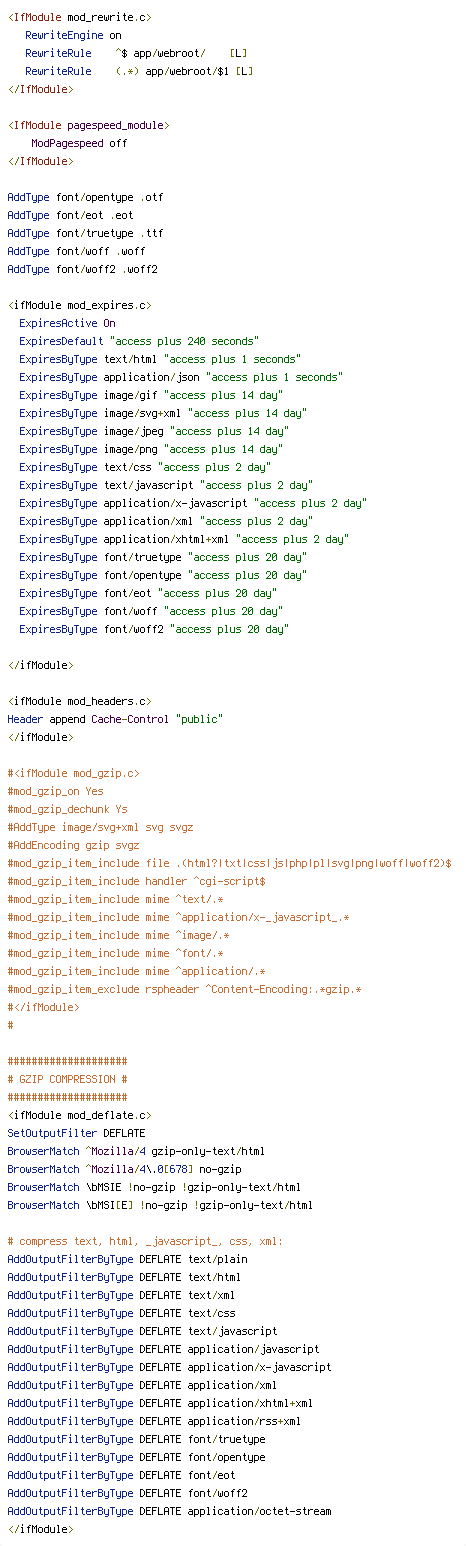Click the Header append Cache-Control line
The height and width of the screenshot is (1546, 466).
pos(115,719)
